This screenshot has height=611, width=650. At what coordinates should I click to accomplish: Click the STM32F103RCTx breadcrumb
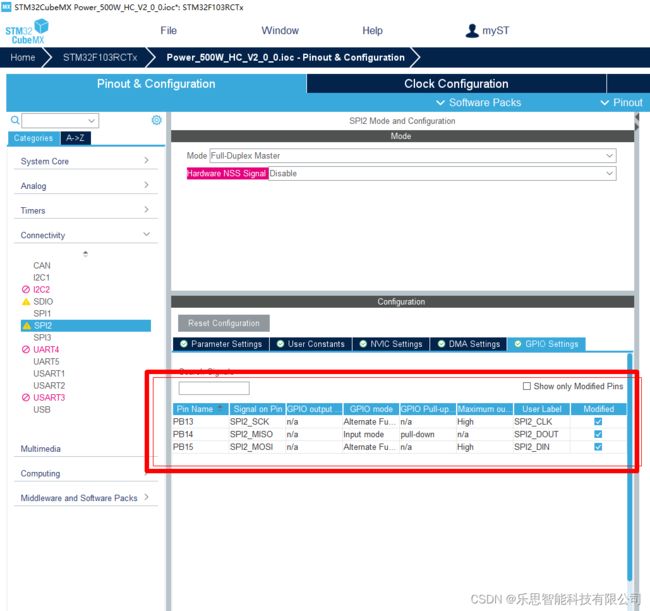tap(100, 57)
